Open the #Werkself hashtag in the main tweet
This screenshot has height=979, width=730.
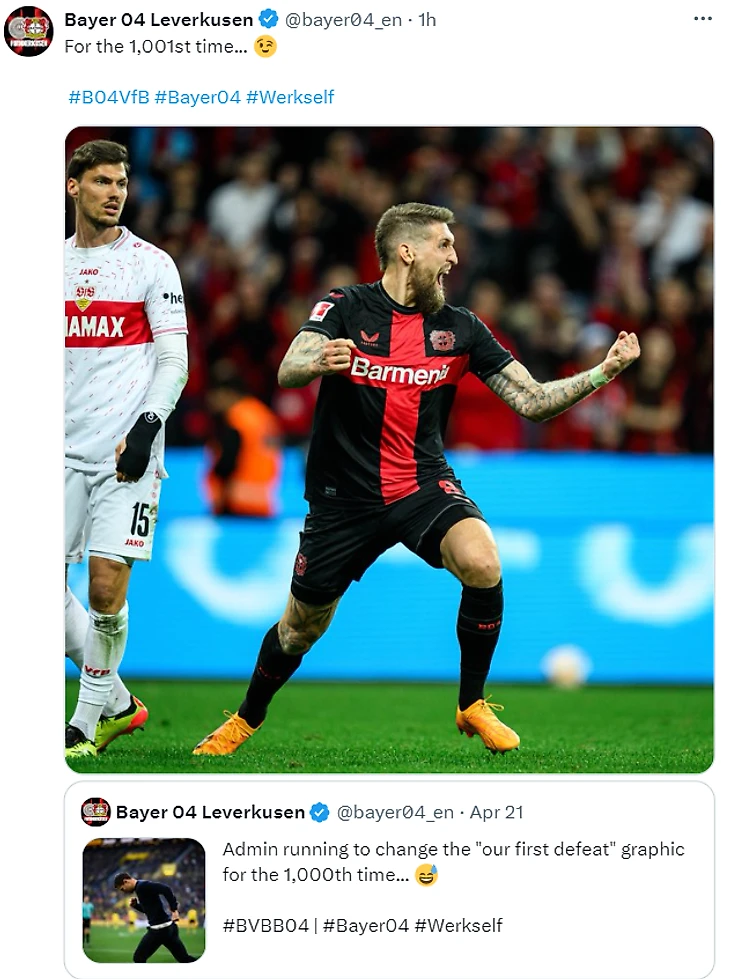290,97
